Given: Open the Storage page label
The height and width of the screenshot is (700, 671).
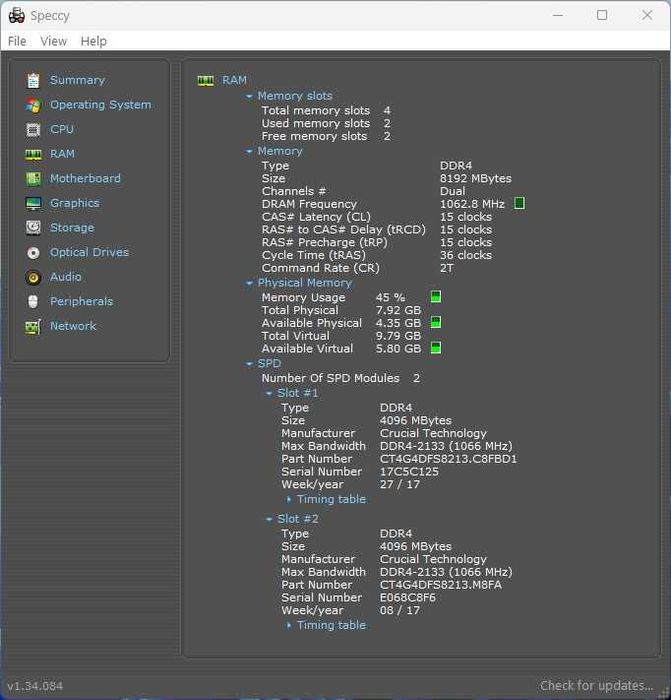Looking at the screenshot, I should pos(72,228).
